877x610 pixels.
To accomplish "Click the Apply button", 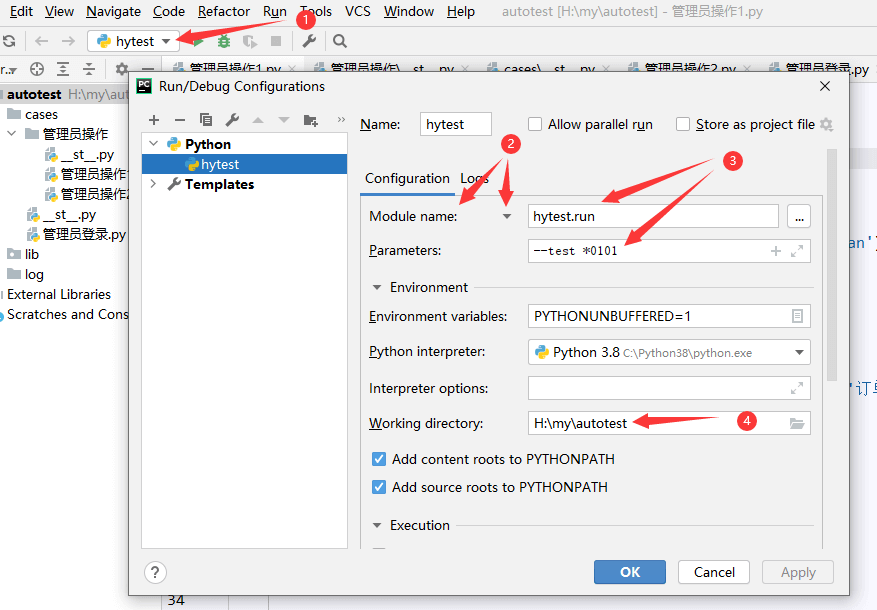I will tap(798, 572).
